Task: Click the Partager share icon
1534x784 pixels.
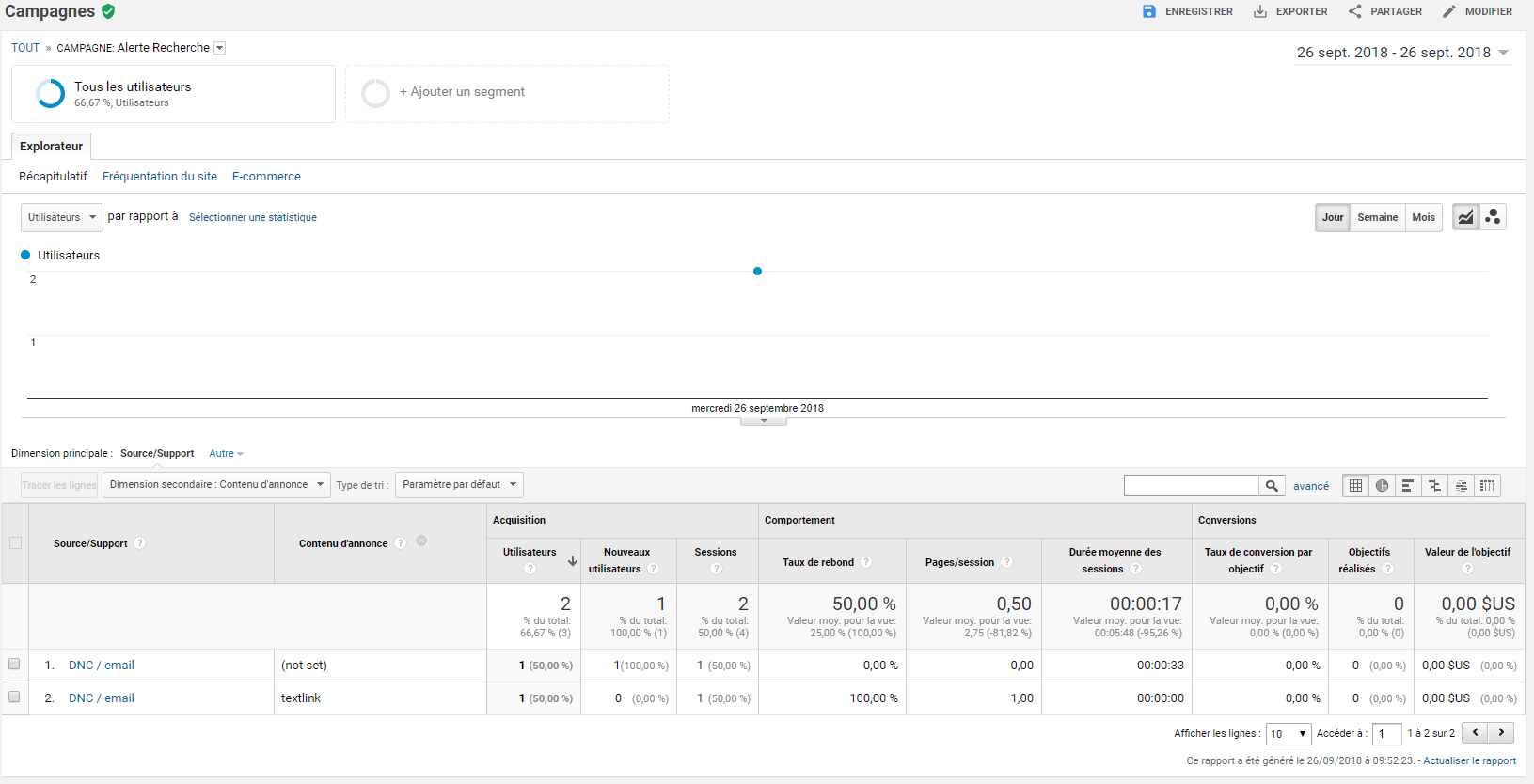Action: [x=1354, y=11]
